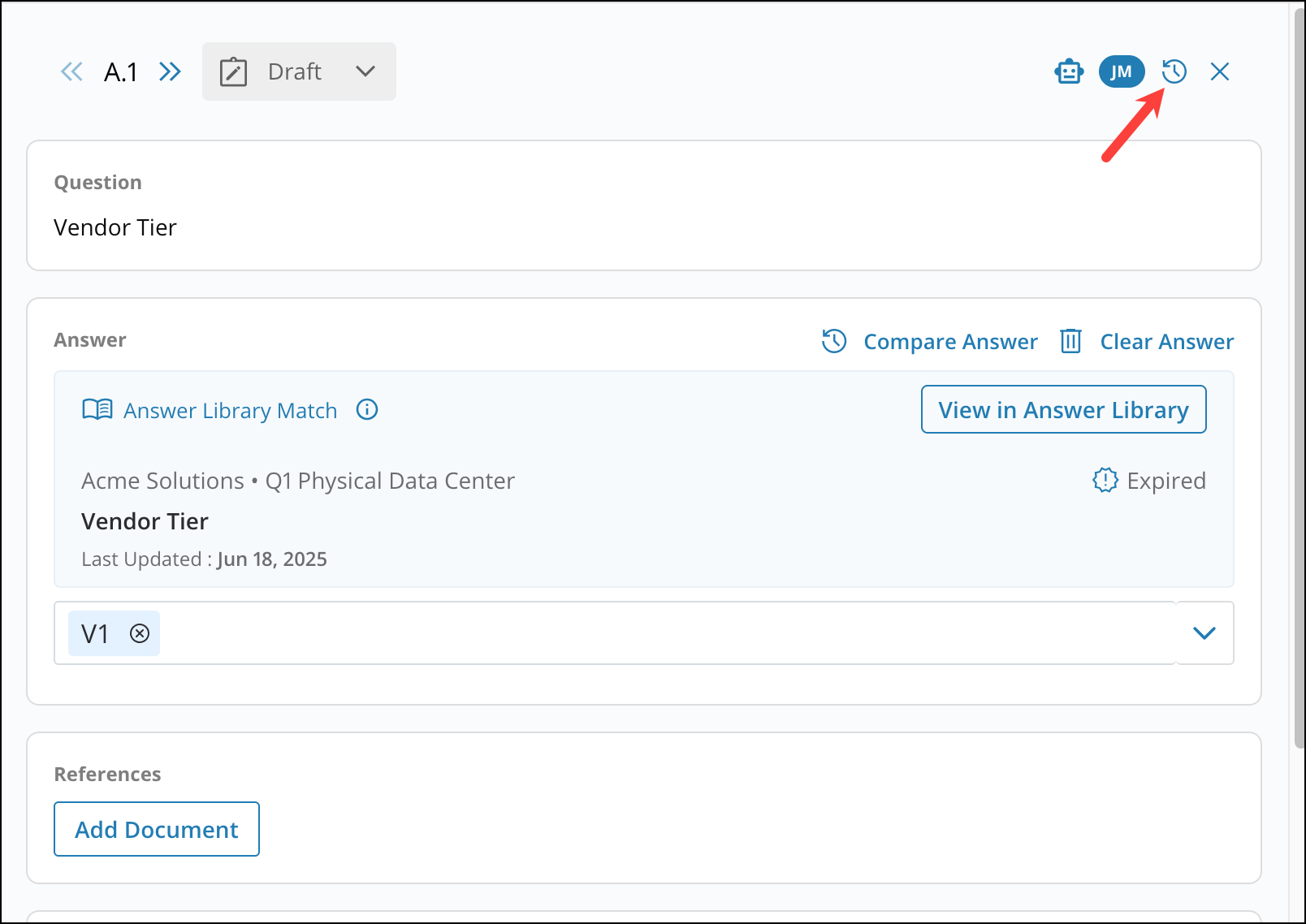Go to next question with right double chevron
The image size is (1306, 924).
(170, 72)
